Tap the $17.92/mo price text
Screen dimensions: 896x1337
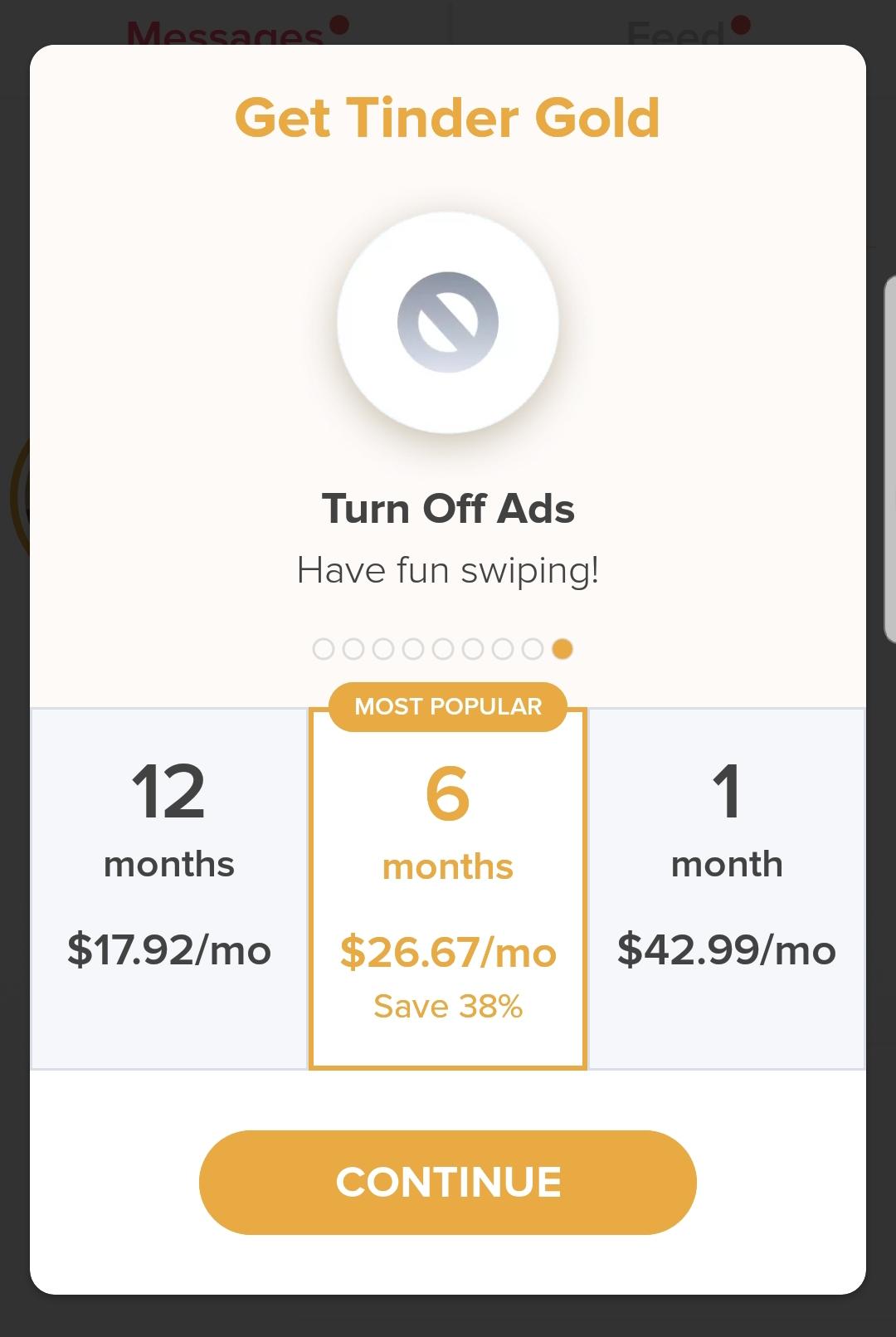pos(169,949)
